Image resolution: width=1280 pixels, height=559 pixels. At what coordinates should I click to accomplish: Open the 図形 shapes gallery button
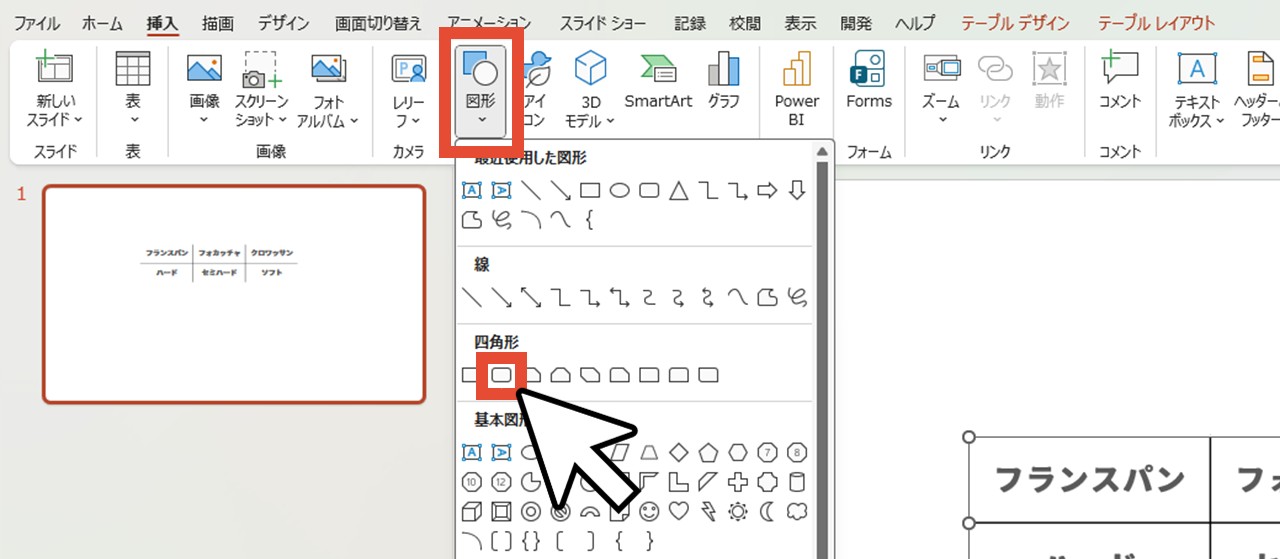[481, 90]
